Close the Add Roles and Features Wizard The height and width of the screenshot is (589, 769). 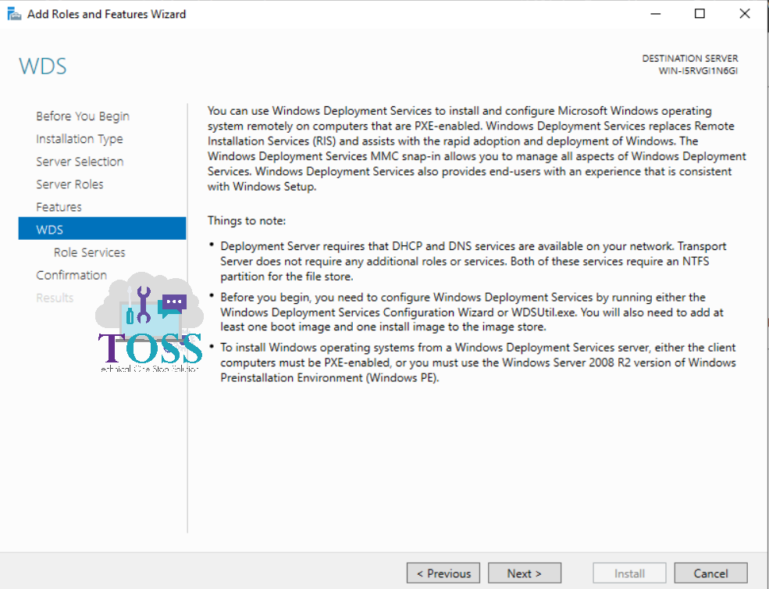744,14
